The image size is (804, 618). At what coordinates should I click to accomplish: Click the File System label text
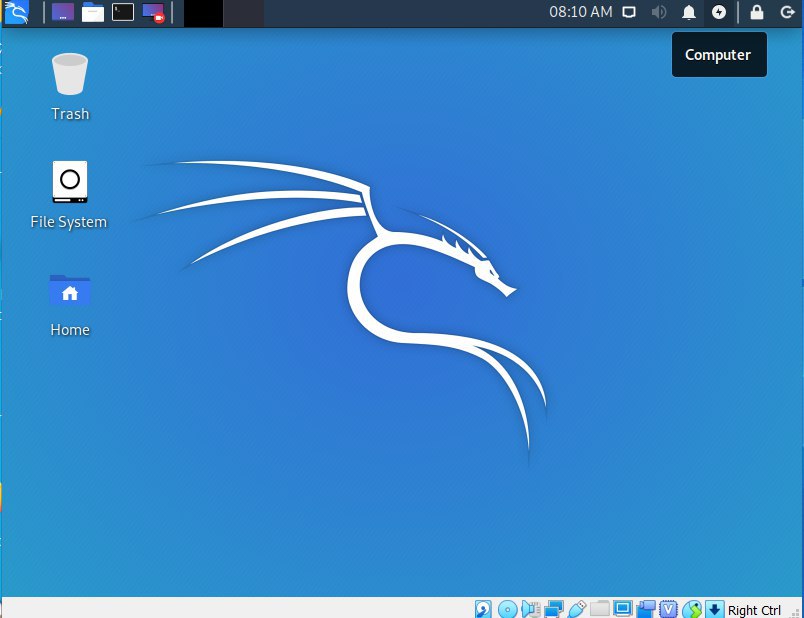69,222
